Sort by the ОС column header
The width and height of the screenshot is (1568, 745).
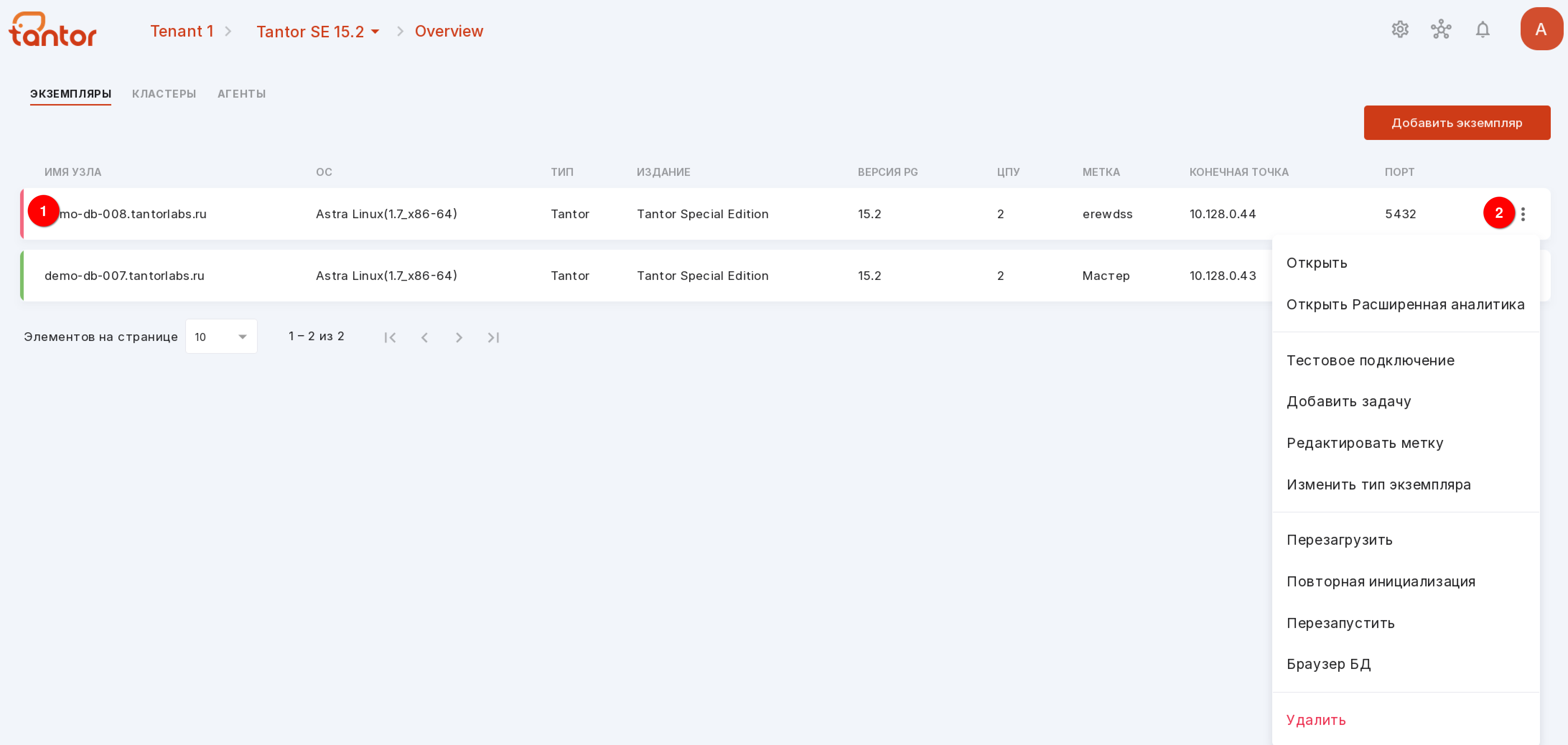(x=324, y=172)
